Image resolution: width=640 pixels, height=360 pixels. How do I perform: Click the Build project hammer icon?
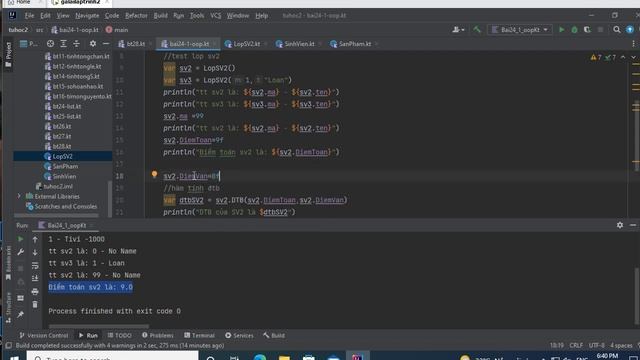click(x=477, y=29)
